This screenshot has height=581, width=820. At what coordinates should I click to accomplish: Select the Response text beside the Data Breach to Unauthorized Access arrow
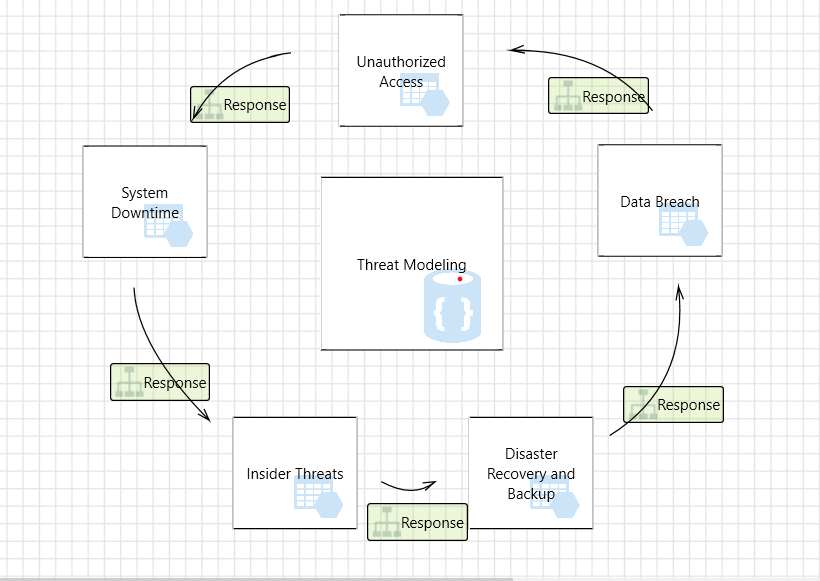614,97
